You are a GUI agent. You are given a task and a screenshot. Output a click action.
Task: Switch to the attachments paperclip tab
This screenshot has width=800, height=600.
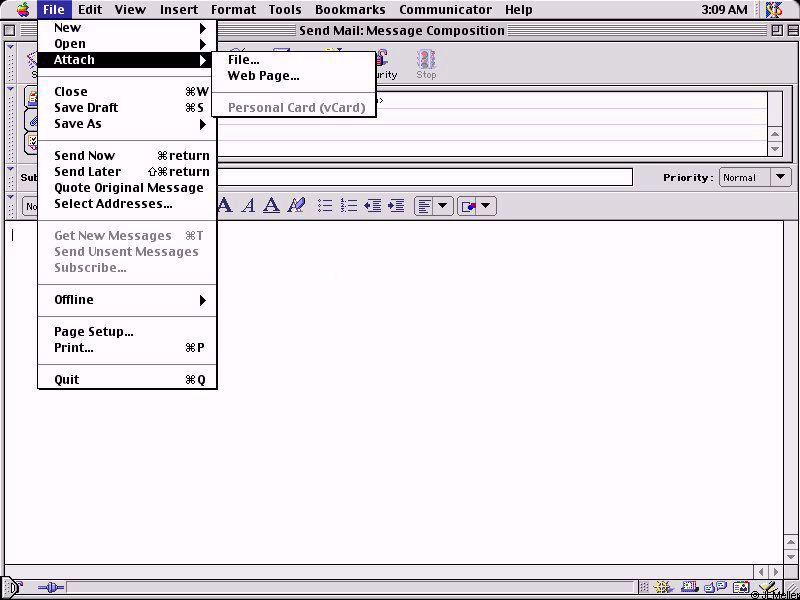pos(33,120)
